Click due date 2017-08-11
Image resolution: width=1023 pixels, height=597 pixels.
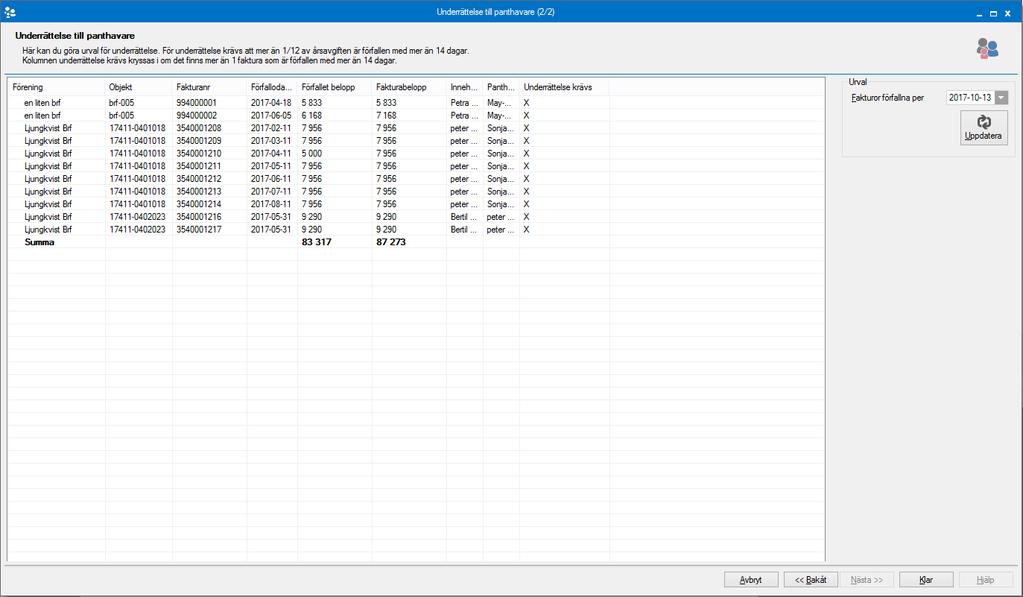(x=271, y=204)
